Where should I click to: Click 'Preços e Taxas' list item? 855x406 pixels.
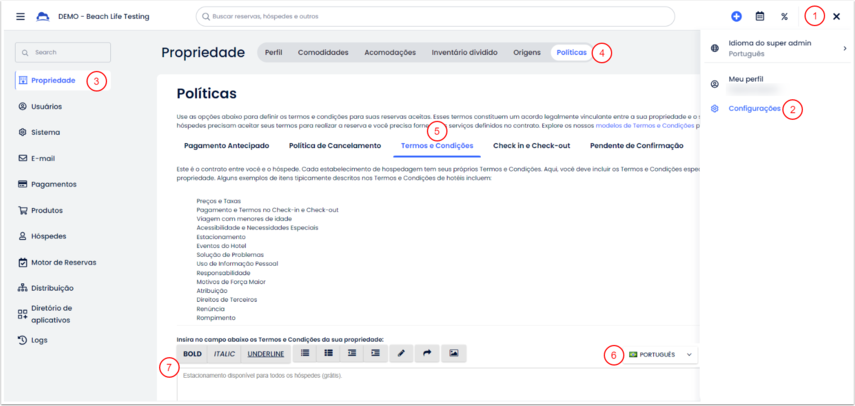tap(219, 201)
